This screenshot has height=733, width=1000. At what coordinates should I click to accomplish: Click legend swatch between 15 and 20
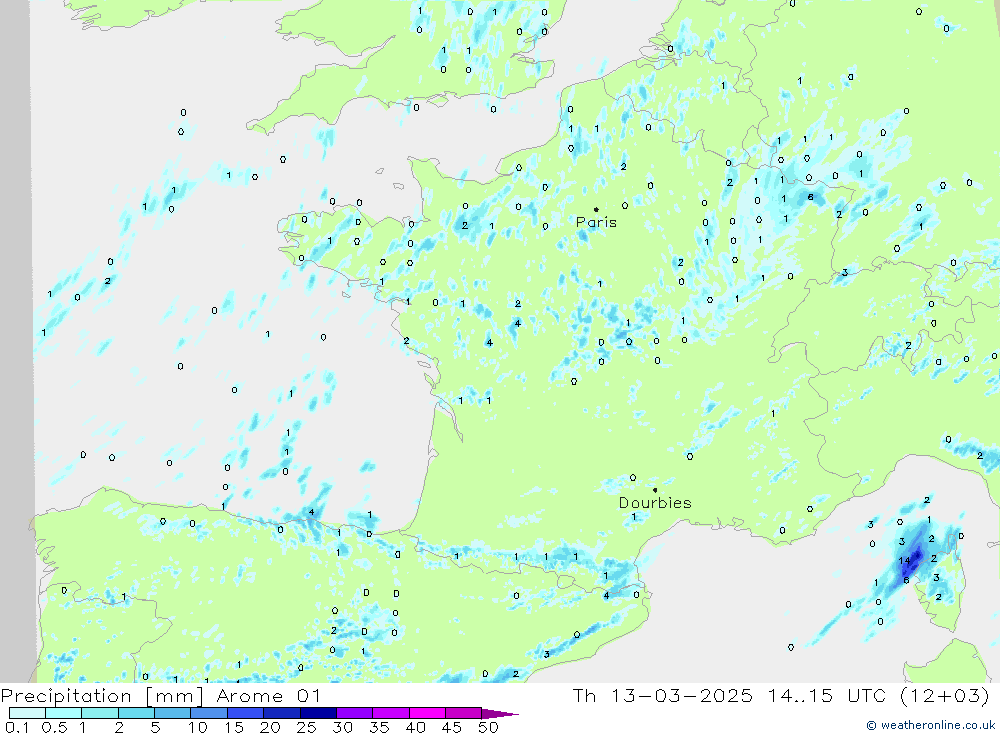coord(246,713)
